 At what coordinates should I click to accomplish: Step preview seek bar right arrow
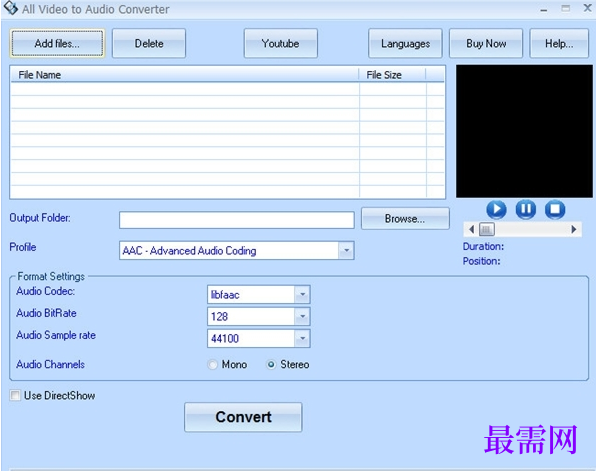574,229
